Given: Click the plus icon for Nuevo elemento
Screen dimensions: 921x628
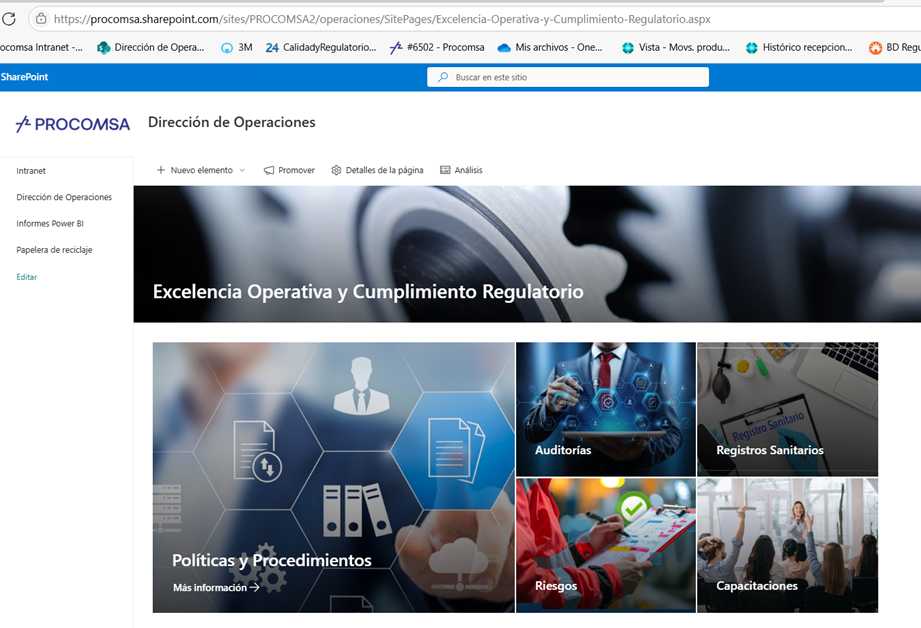Looking at the screenshot, I should pyautogui.click(x=161, y=170).
